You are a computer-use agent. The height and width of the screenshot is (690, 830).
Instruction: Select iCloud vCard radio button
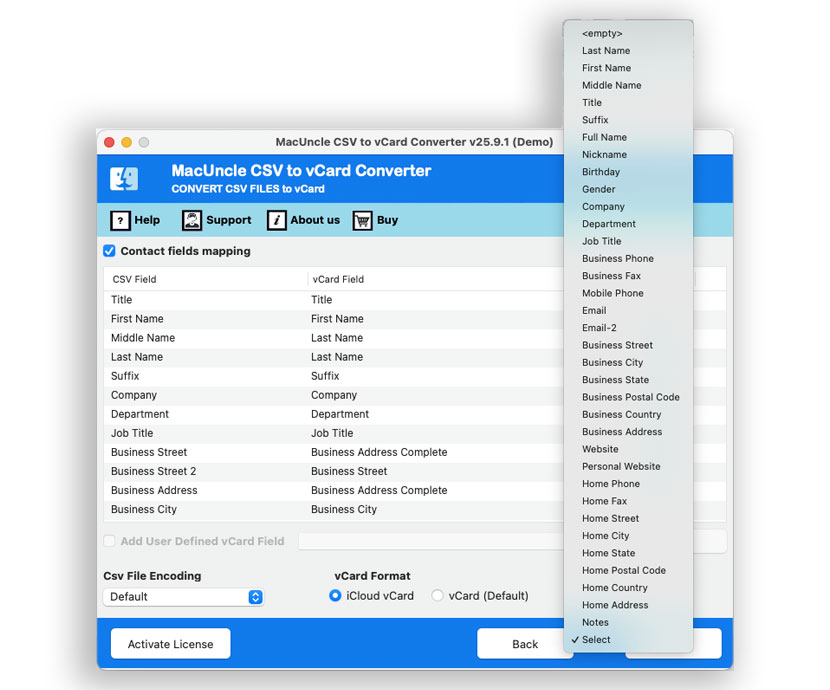coord(335,596)
